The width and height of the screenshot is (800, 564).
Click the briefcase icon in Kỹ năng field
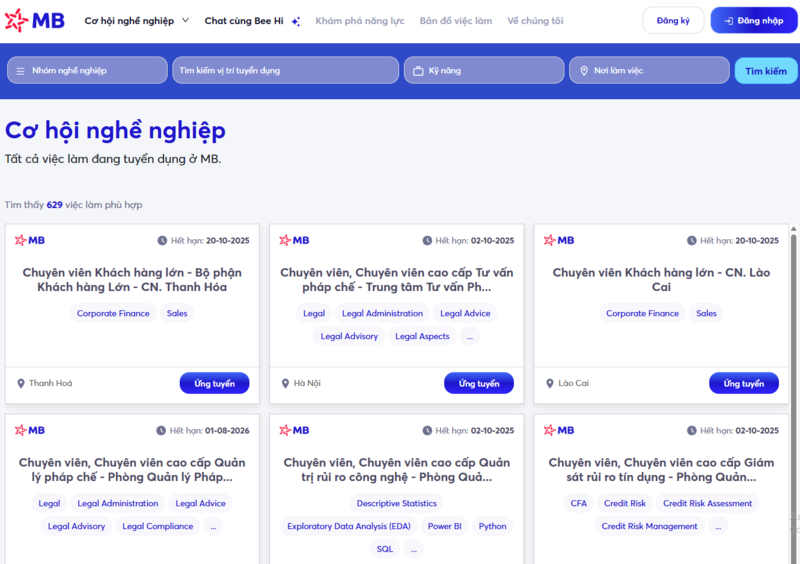pyautogui.click(x=418, y=71)
